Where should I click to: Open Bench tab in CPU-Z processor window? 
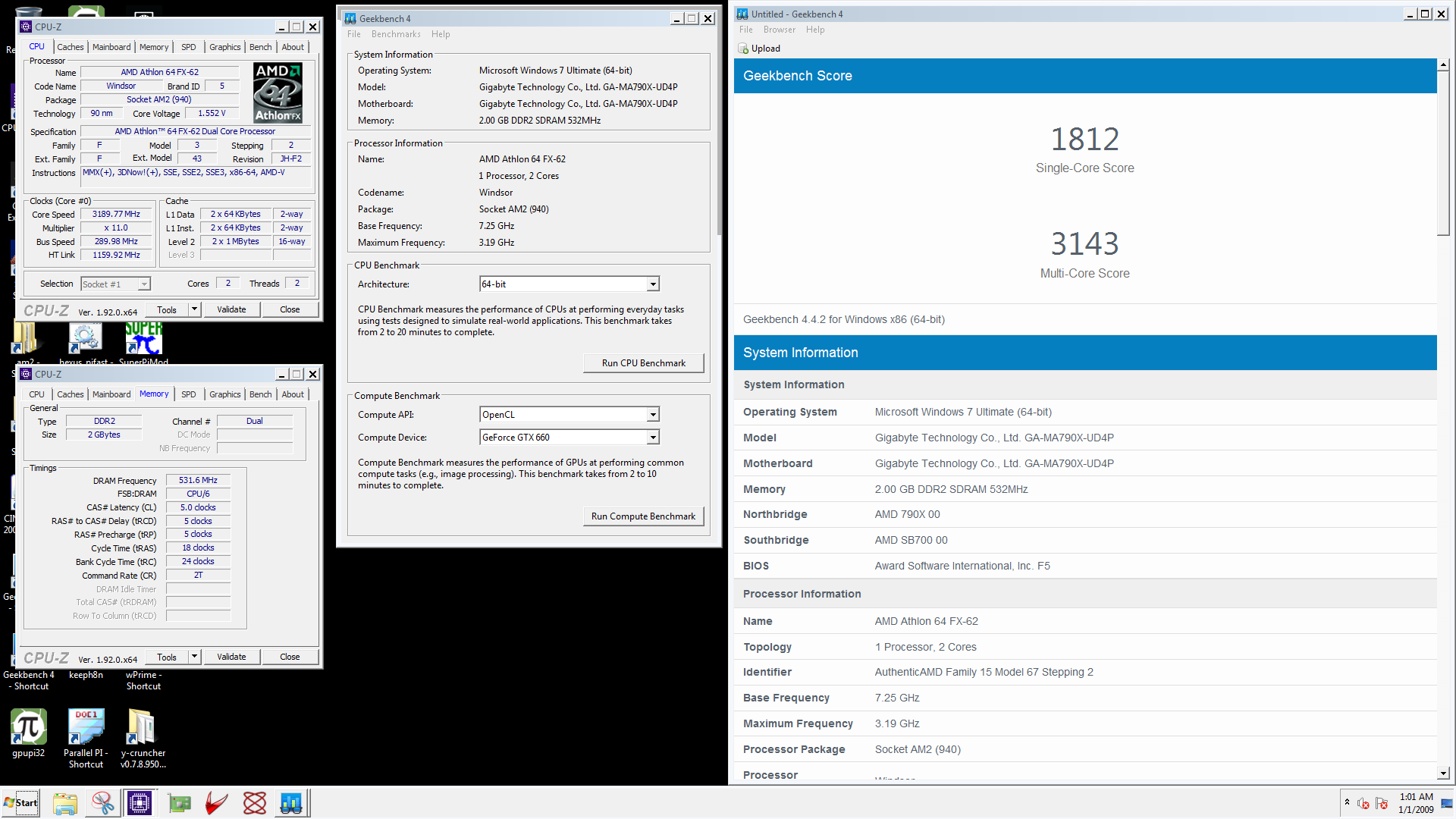pos(261,47)
